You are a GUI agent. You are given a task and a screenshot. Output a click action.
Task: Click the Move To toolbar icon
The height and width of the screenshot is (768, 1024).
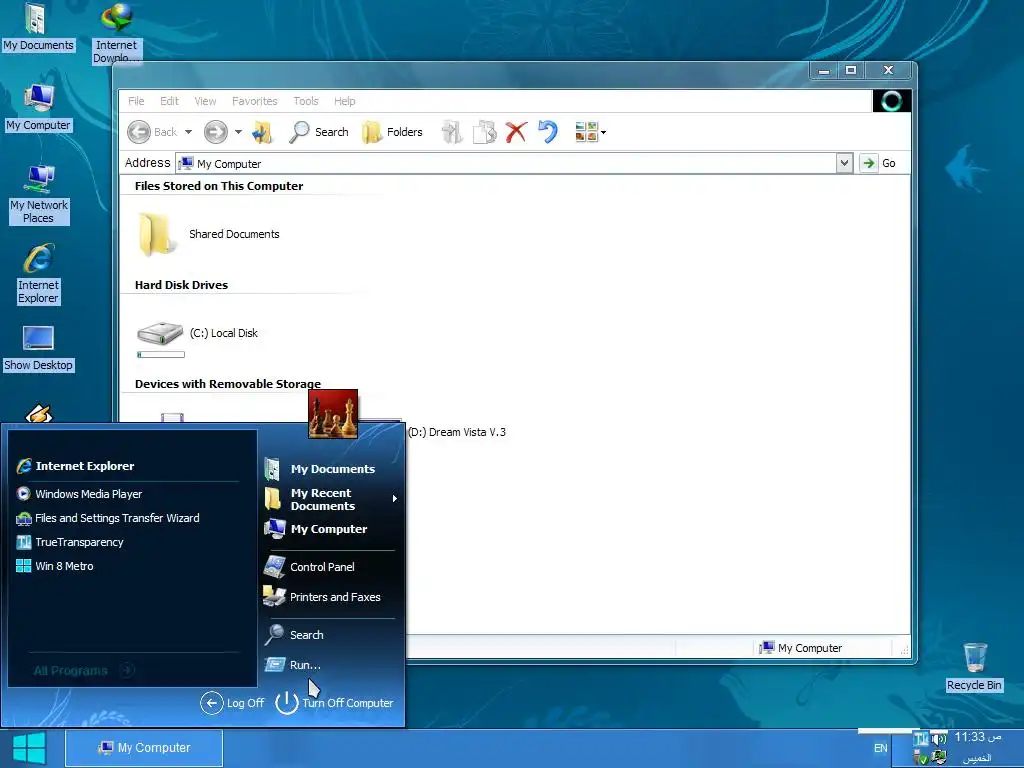[451, 132]
